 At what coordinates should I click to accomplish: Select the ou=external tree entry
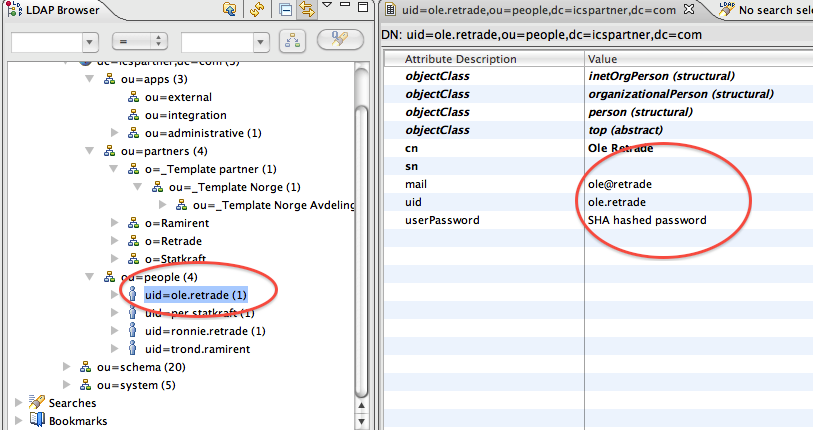pos(178,97)
